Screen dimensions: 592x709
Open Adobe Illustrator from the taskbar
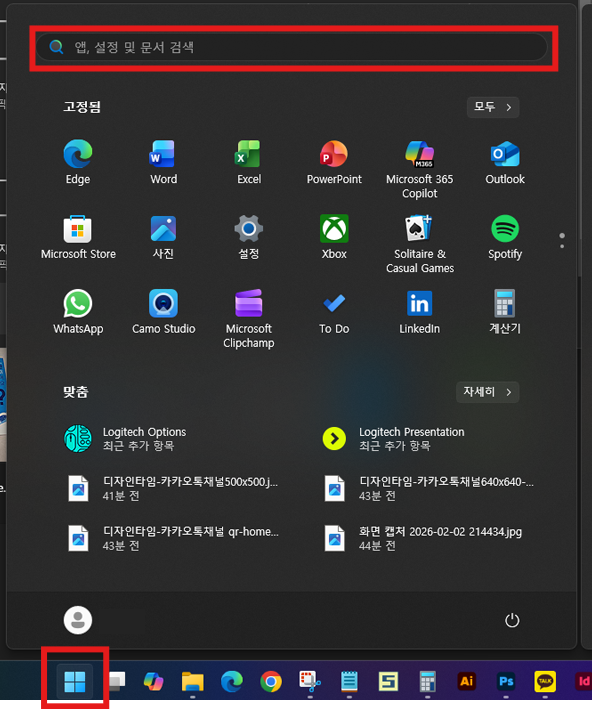(467, 681)
